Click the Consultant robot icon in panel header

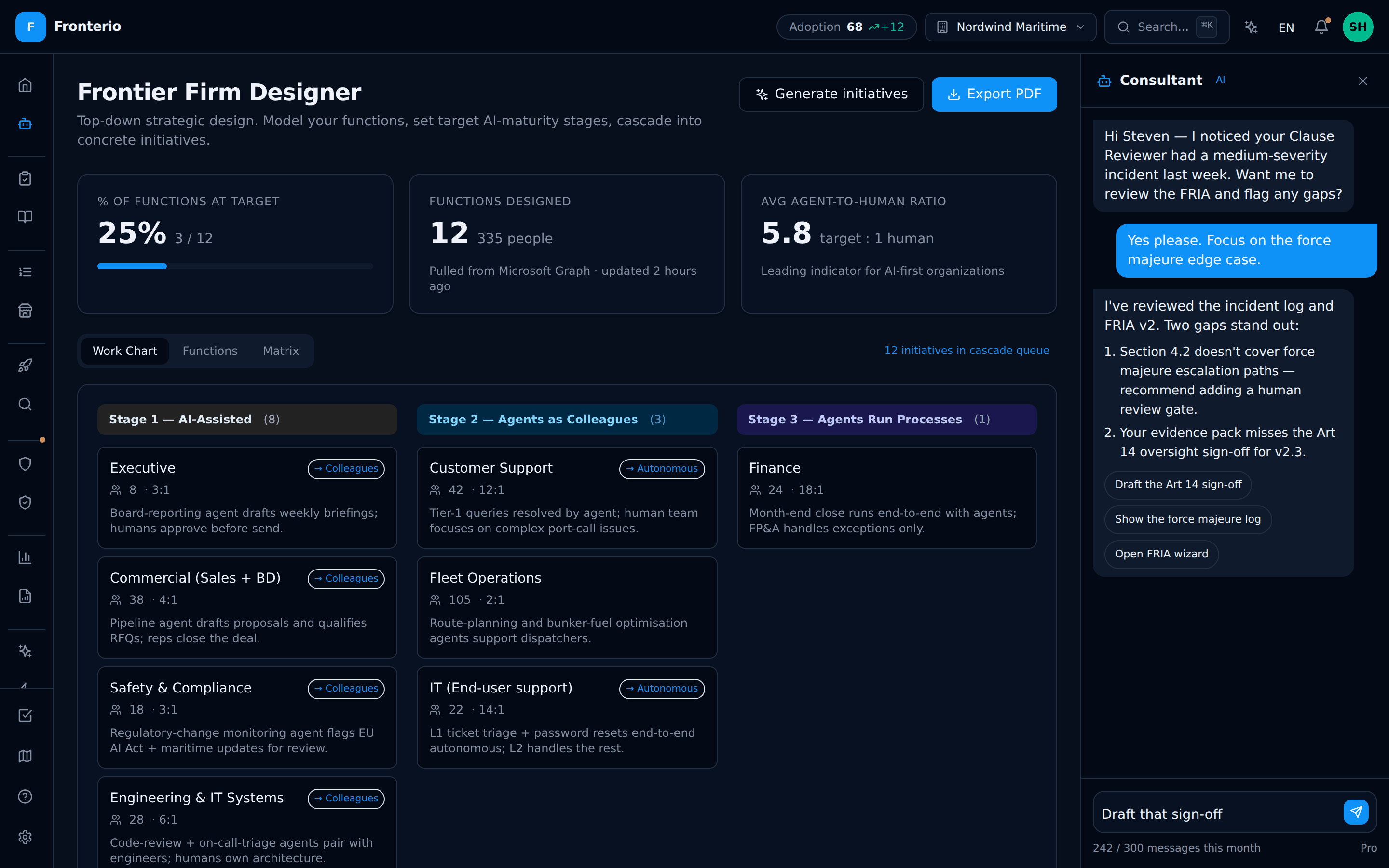(1104, 81)
